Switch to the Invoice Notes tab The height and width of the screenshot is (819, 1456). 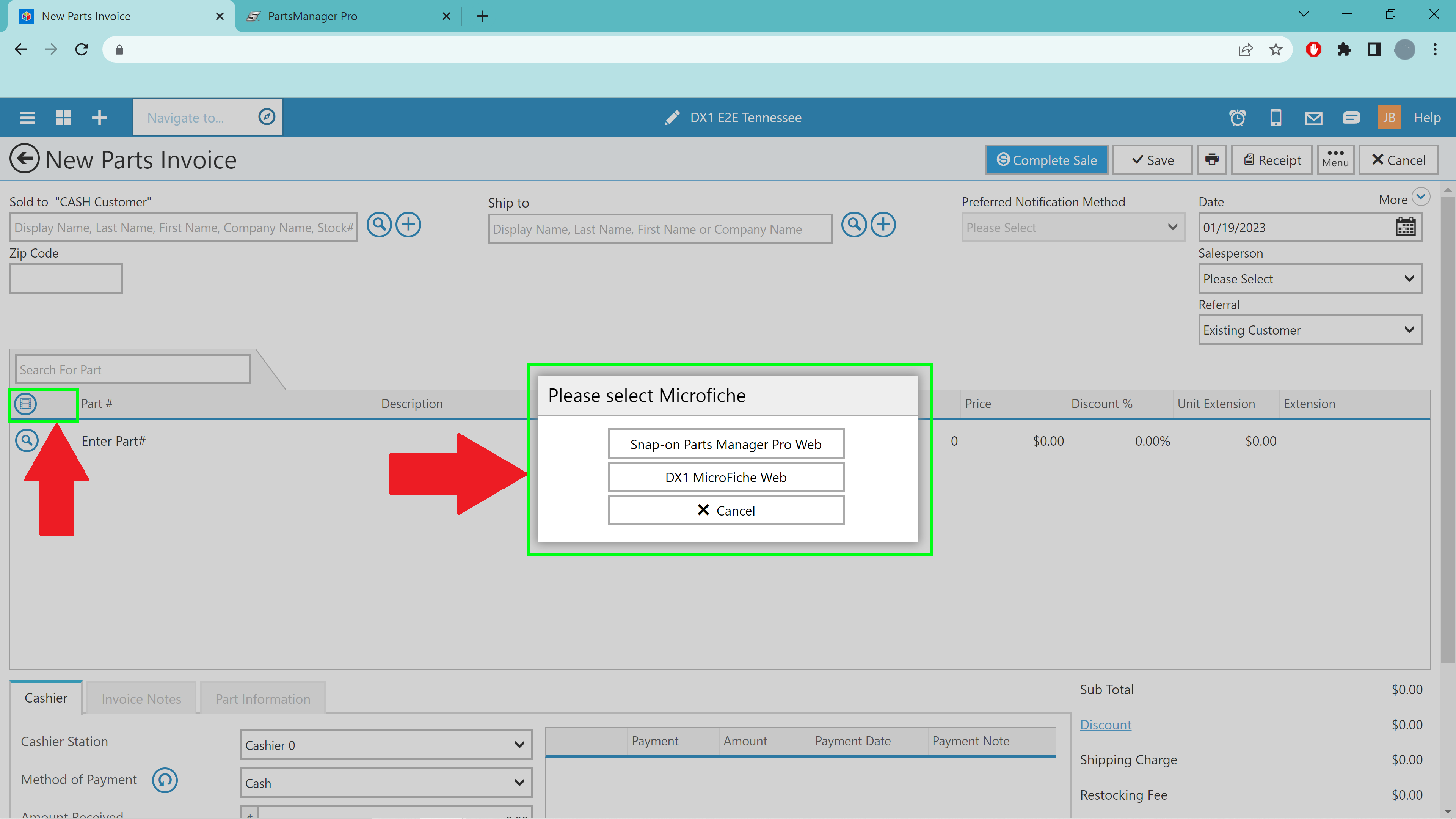tap(141, 699)
